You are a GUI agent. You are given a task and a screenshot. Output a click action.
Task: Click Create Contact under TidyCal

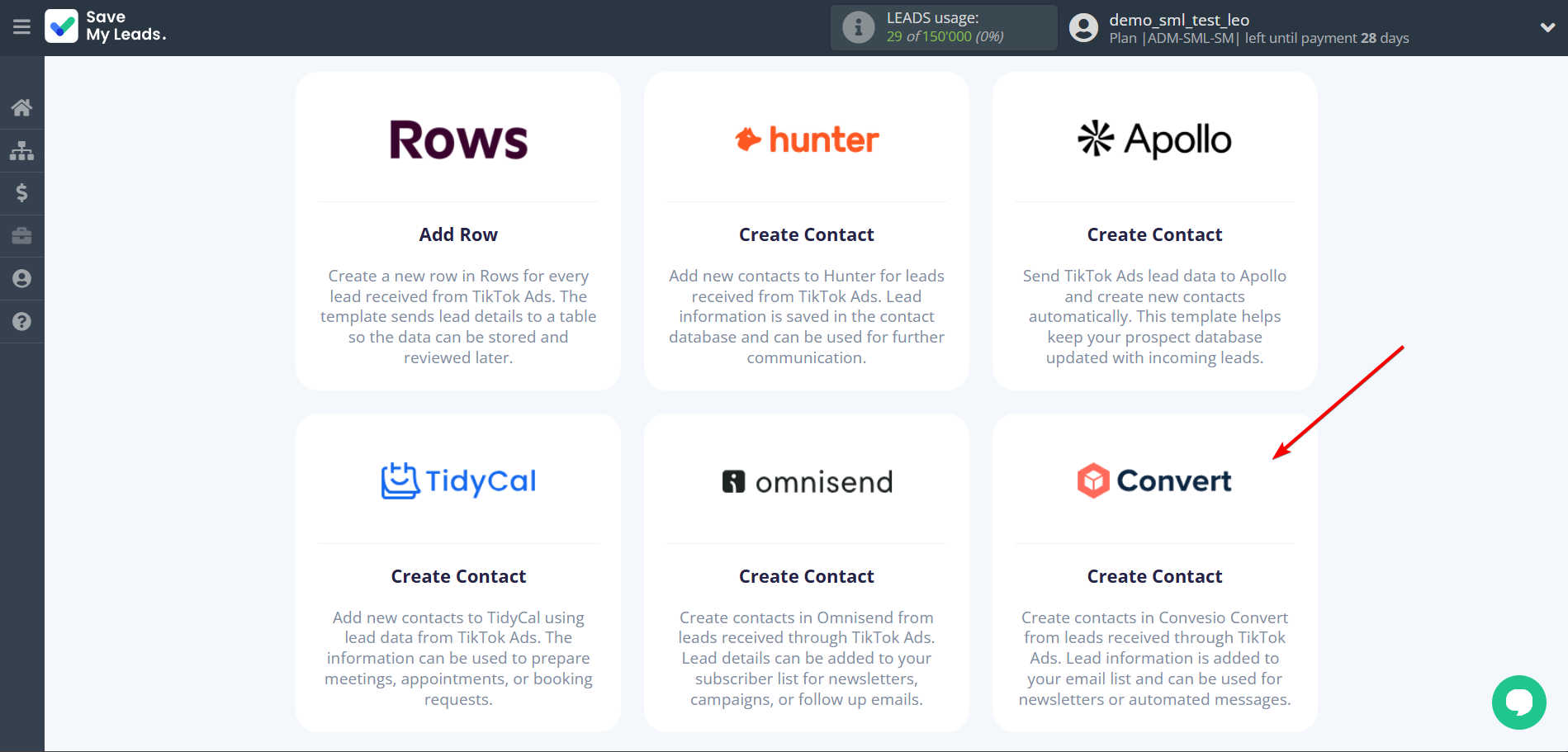click(458, 576)
